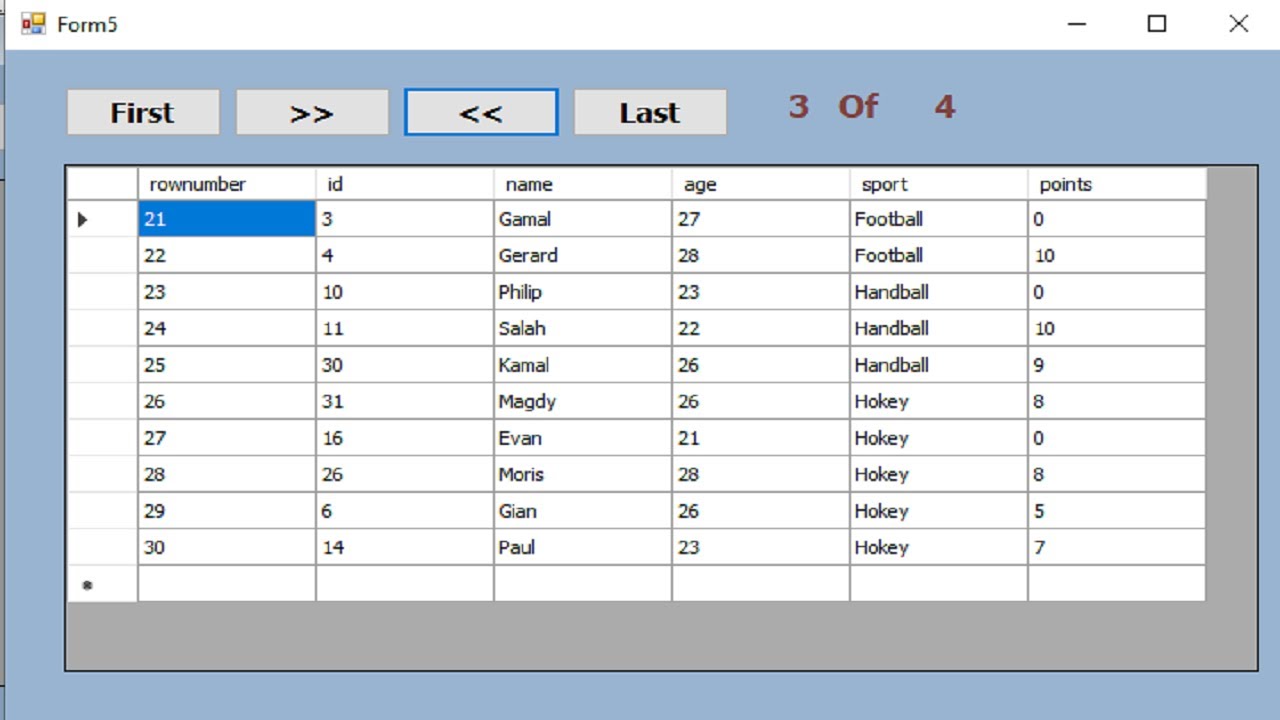Image resolution: width=1280 pixels, height=720 pixels.
Task: Click the empty name cell in new row
Action: (x=583, y=584)
